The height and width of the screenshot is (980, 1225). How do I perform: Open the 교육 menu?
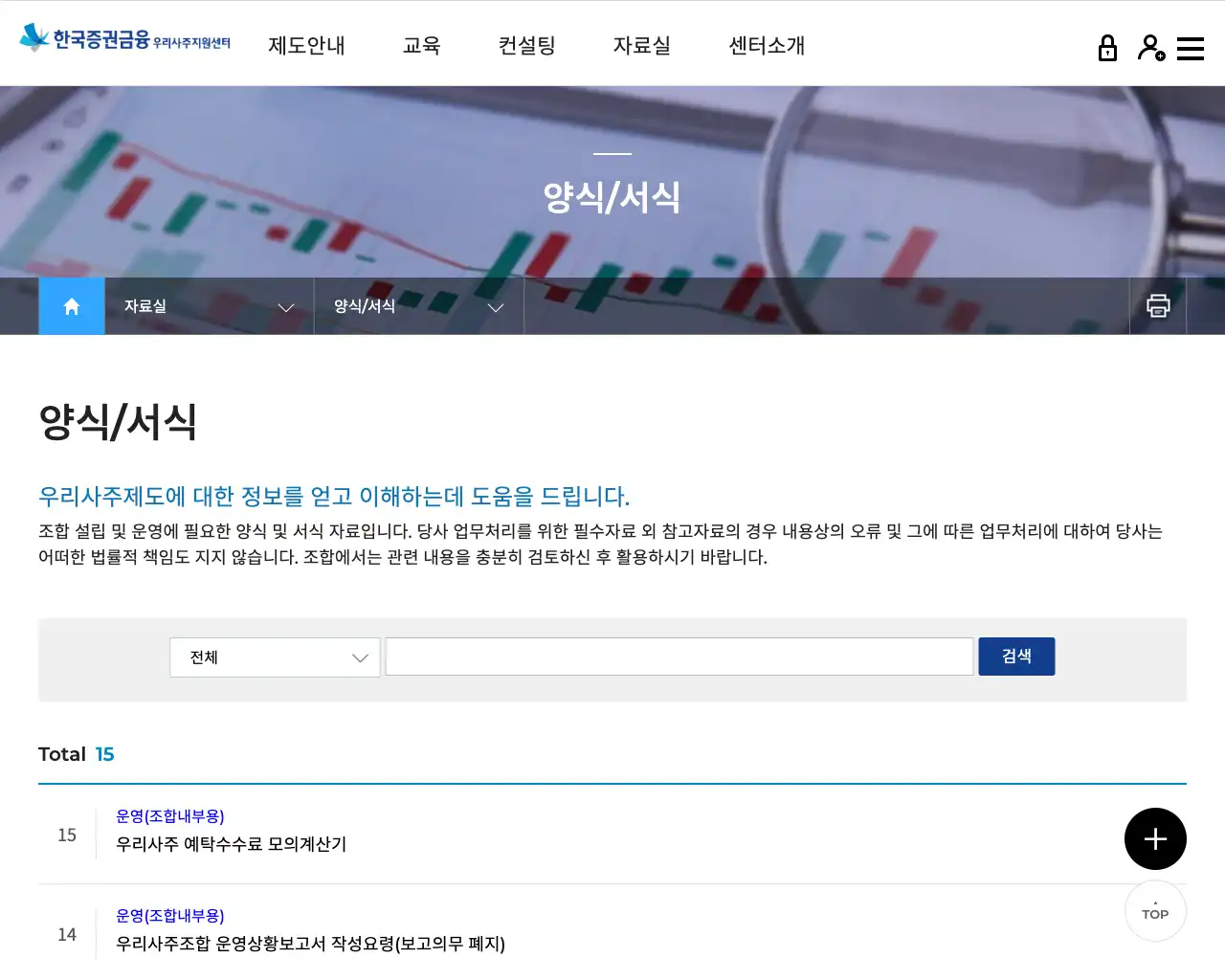pos(421,45)
